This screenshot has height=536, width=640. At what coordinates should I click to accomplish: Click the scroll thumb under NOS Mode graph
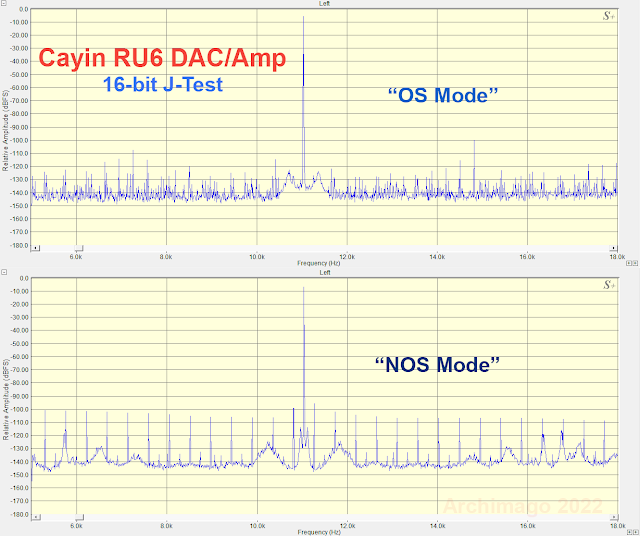coord(79,517)
